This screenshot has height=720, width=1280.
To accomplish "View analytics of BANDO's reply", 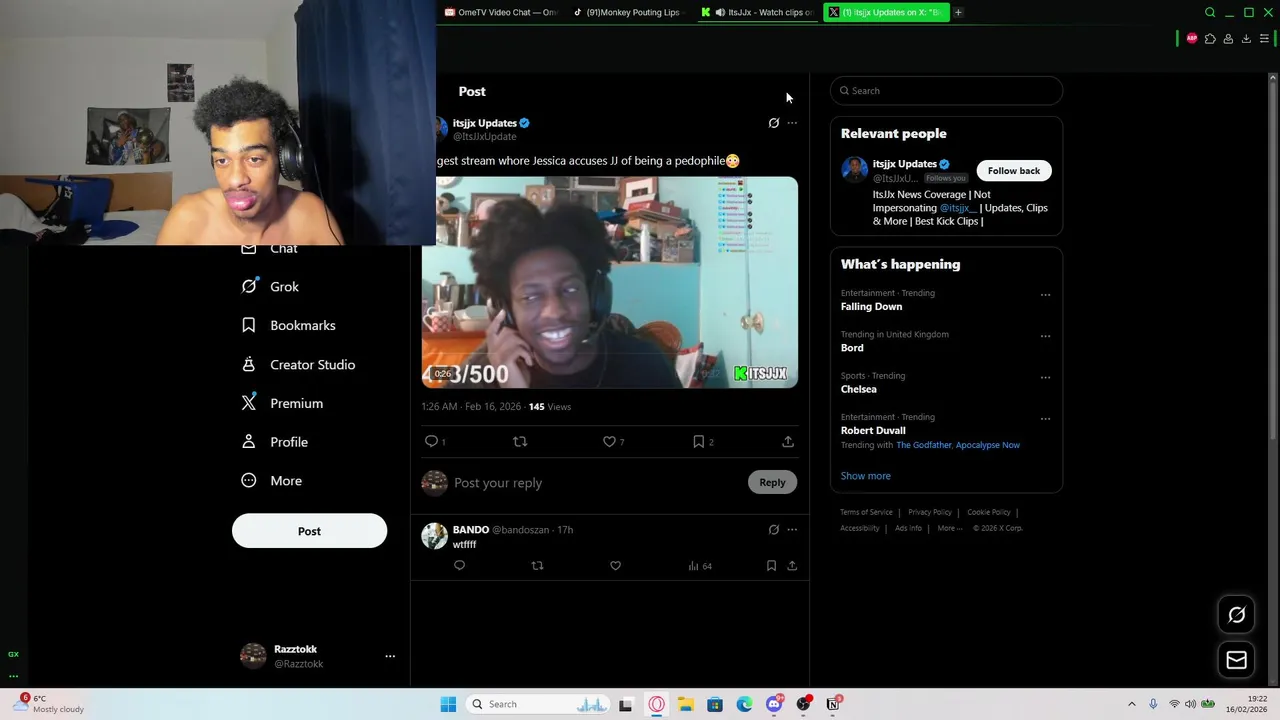I will pyautogui.click(x=699, y=566).
